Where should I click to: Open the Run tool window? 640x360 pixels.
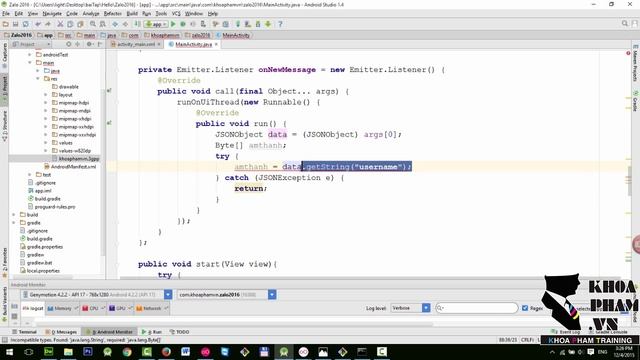click(152, 332)
